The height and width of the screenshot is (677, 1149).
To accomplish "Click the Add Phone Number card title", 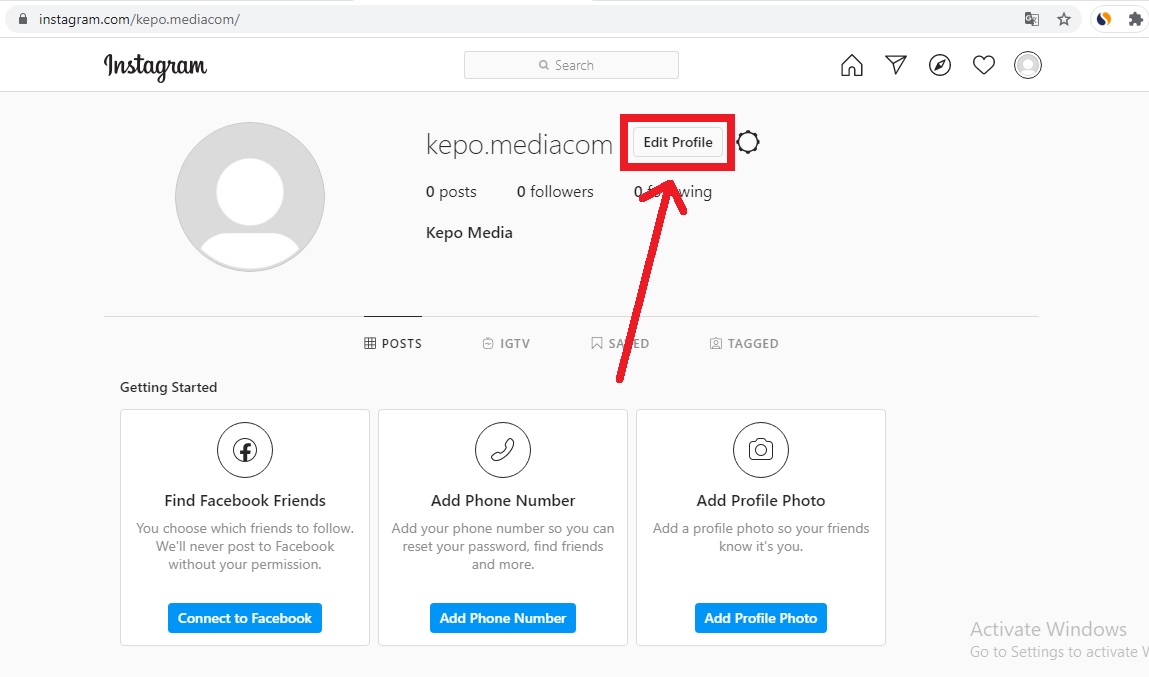I will 503,500.
